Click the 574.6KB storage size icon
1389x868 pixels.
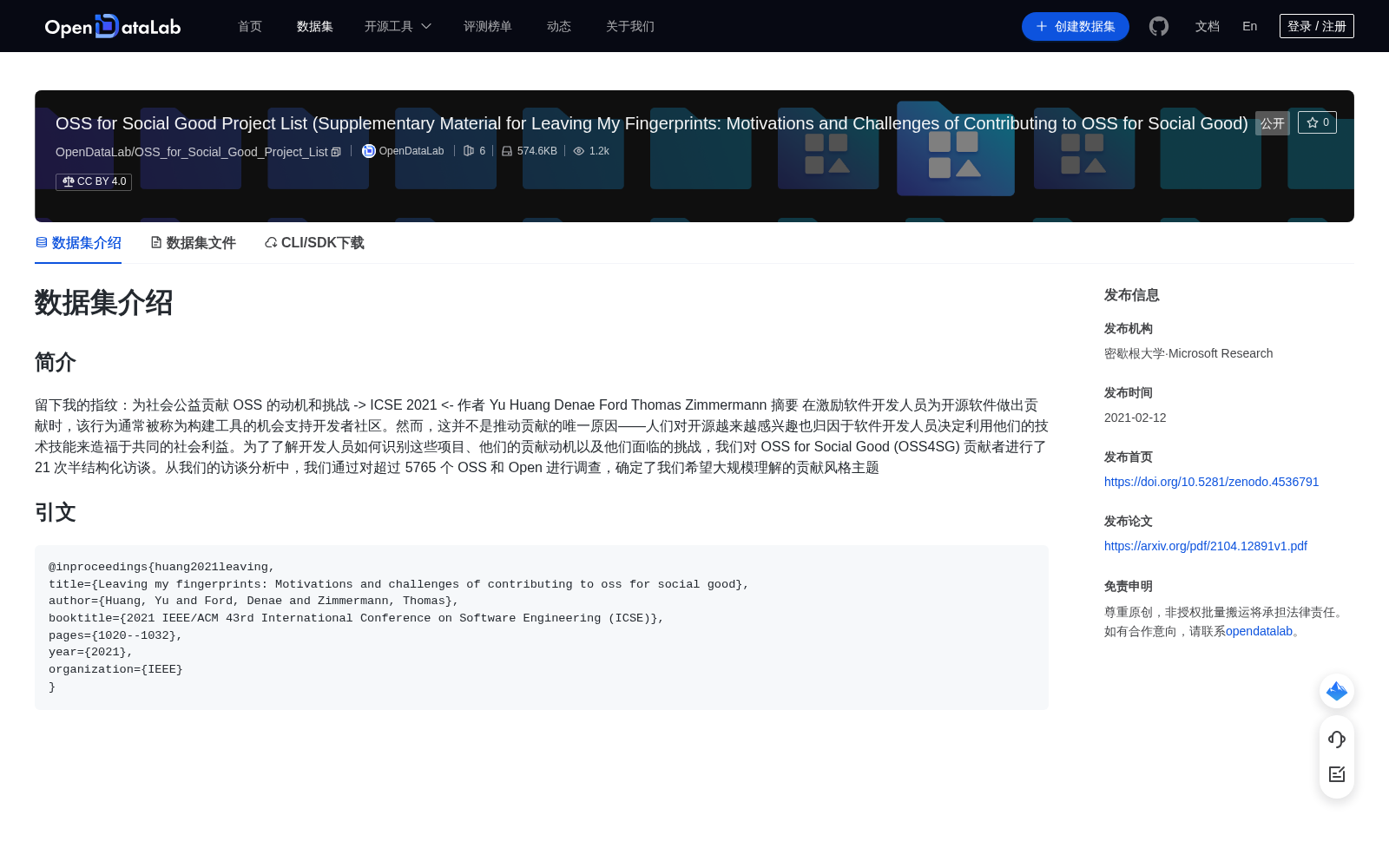pos(507,151)
